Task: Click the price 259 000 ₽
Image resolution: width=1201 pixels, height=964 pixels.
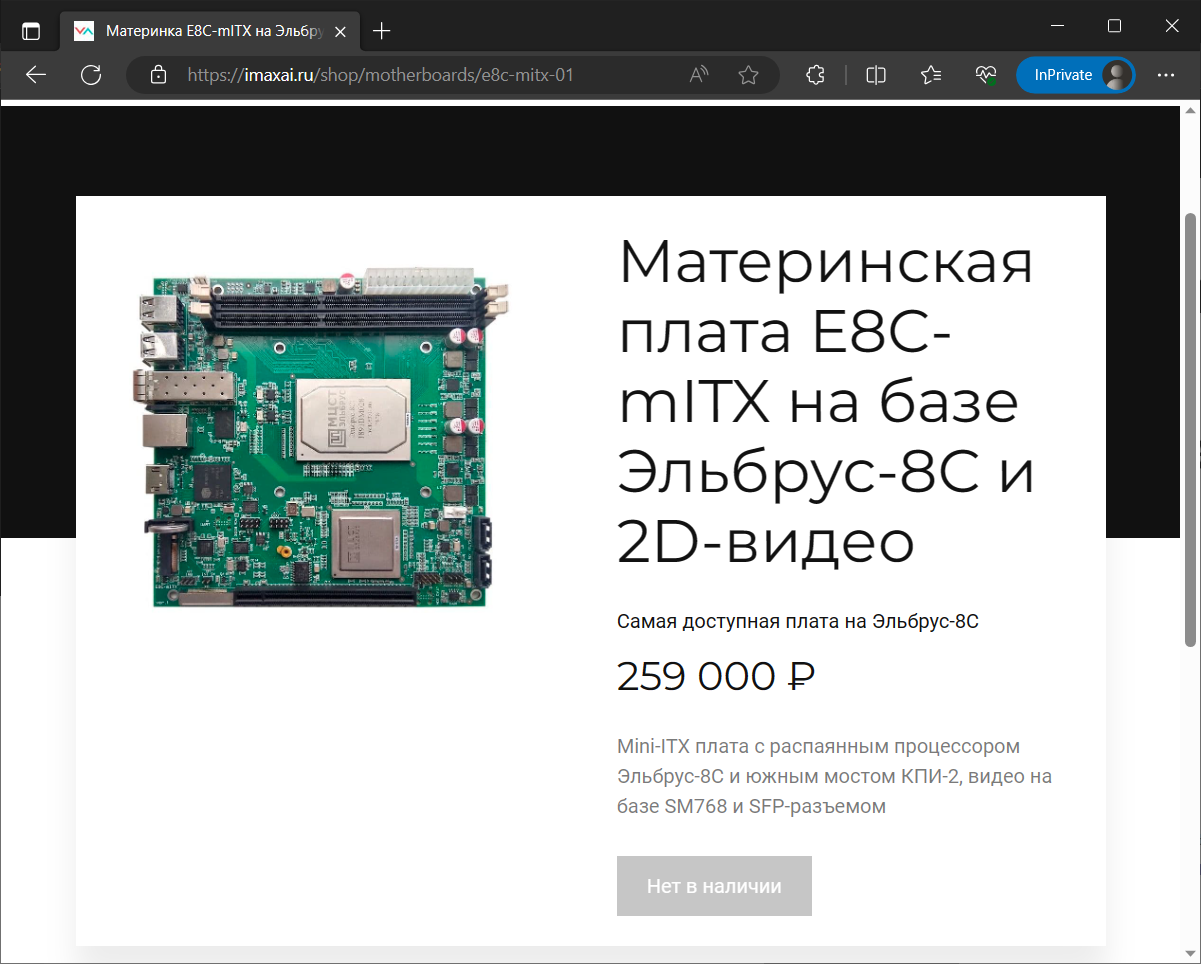Action: [716, 677]
